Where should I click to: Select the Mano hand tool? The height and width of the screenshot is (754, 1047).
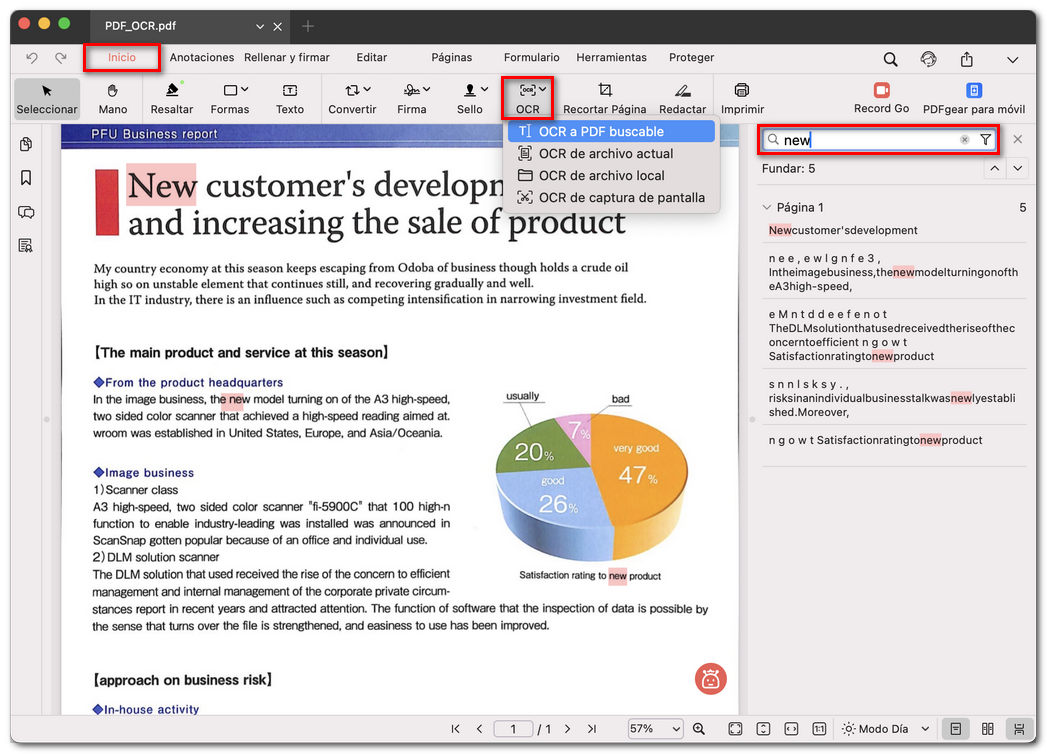point(113,98)
